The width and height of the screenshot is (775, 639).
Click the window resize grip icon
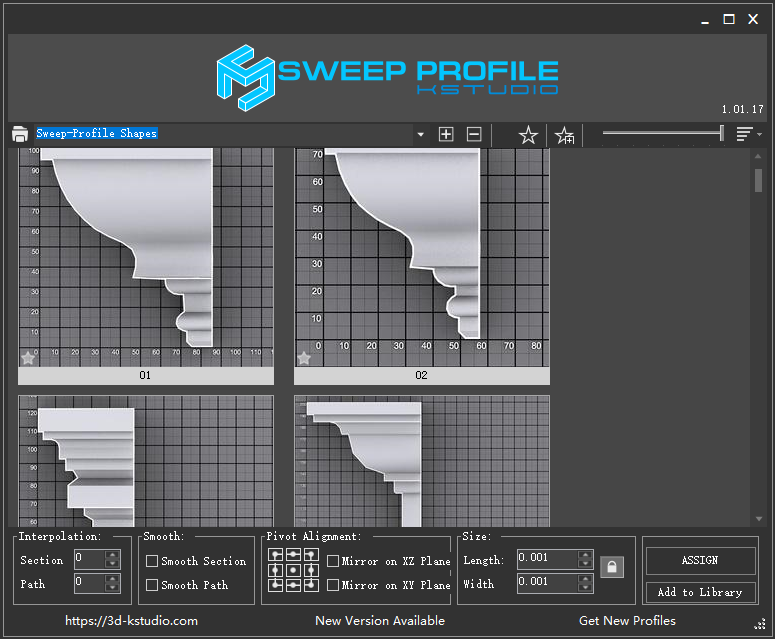(760, 624)
